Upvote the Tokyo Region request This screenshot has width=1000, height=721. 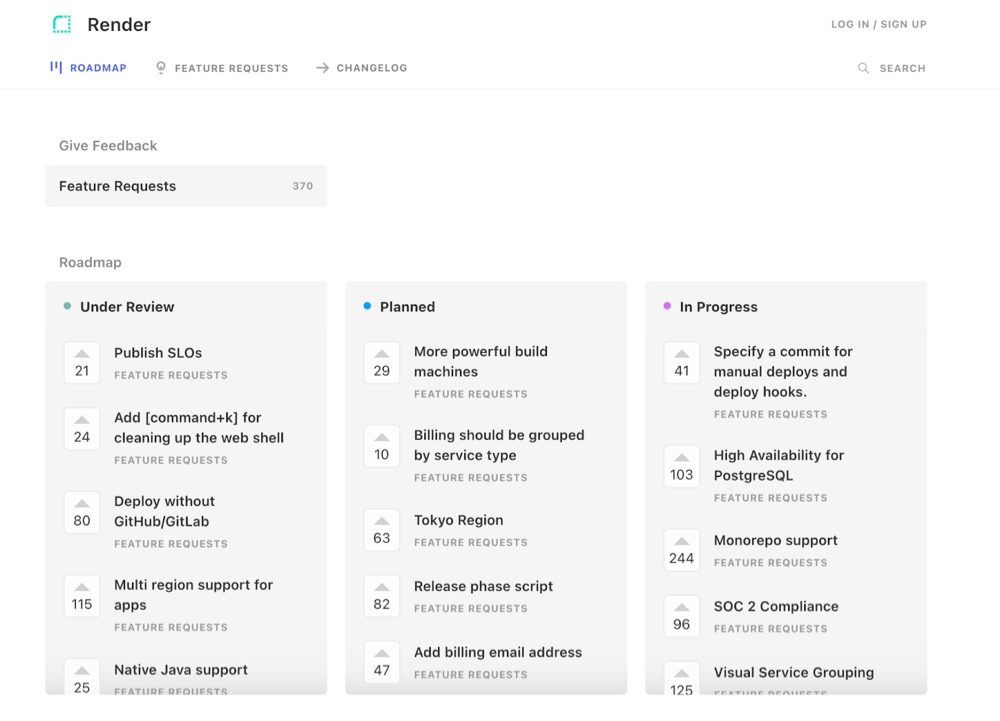point(381,530)
